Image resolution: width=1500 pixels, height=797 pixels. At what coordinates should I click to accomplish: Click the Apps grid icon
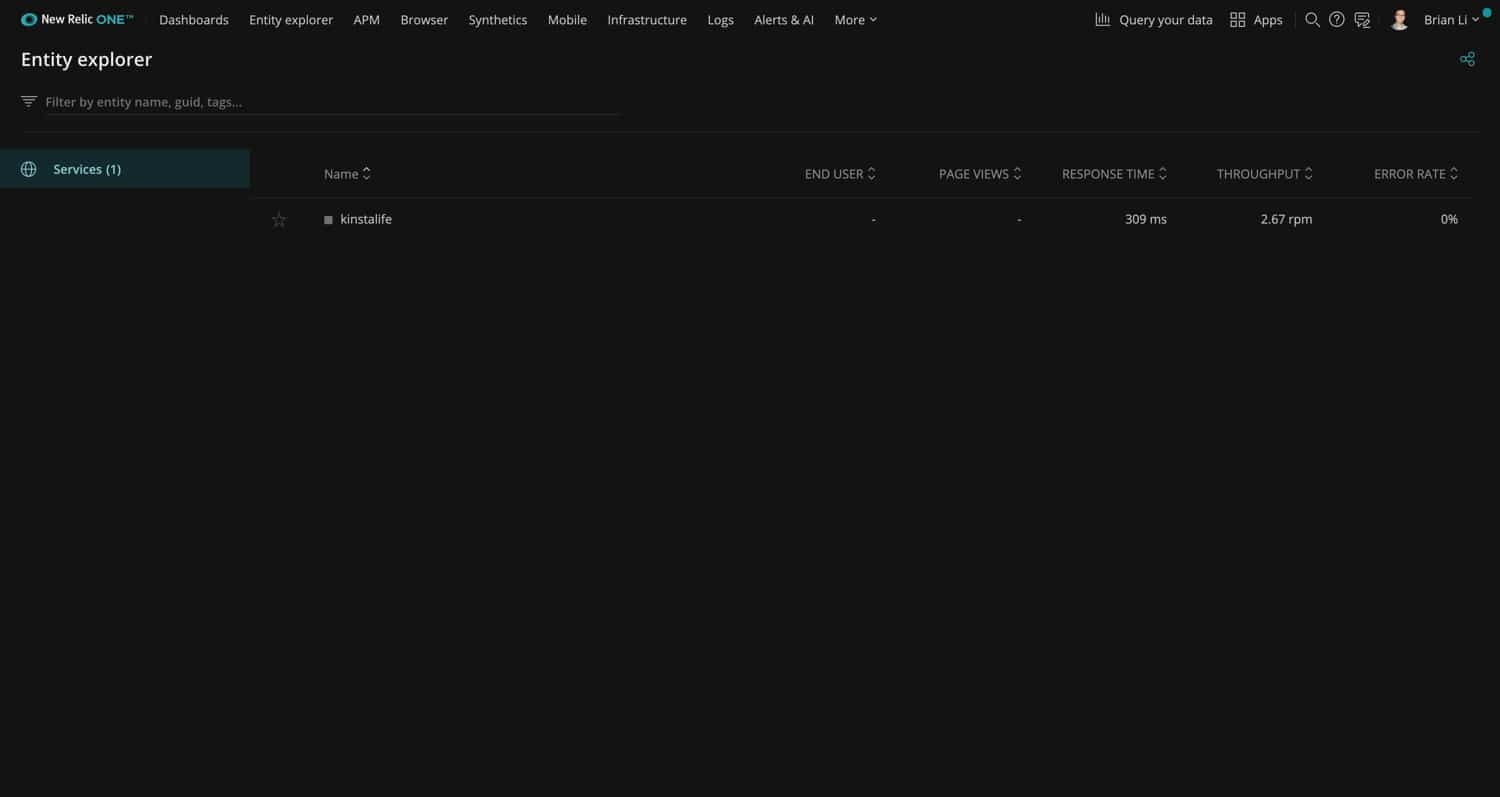pos(1238,20)
